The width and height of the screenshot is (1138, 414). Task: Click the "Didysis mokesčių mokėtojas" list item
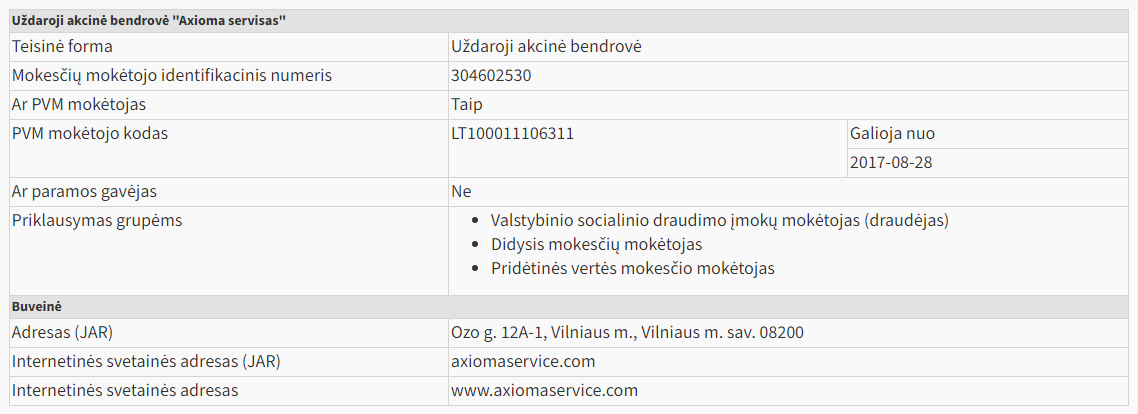tap(596, 244)
